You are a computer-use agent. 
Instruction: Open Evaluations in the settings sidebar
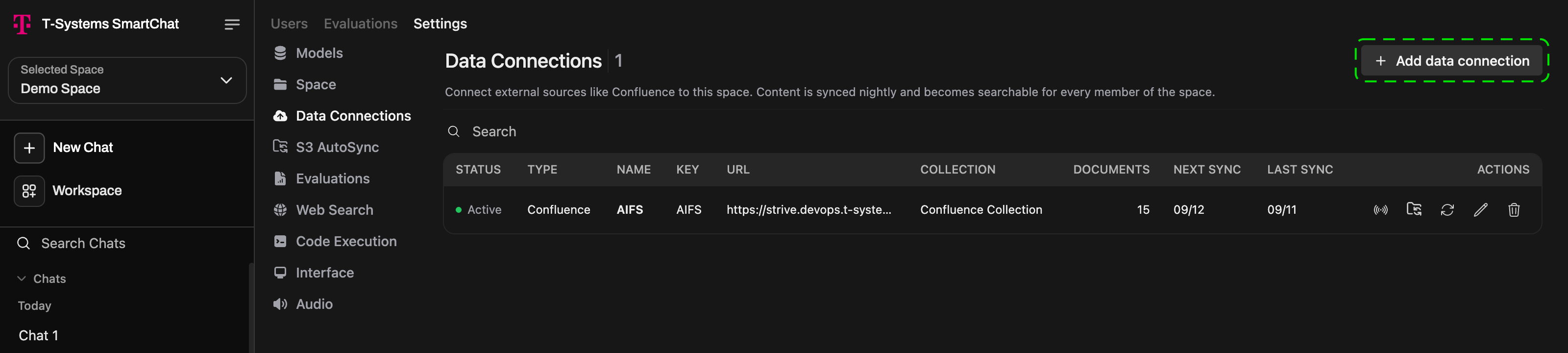click(x=321, y=178)
